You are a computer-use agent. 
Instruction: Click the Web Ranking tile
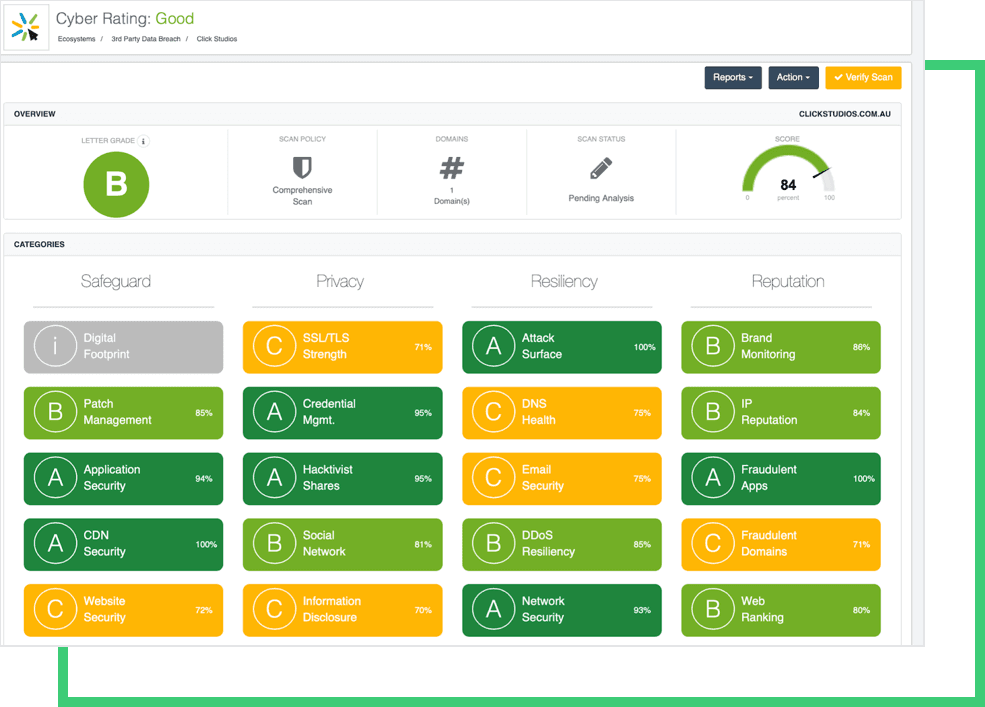[x=780, y=610]
